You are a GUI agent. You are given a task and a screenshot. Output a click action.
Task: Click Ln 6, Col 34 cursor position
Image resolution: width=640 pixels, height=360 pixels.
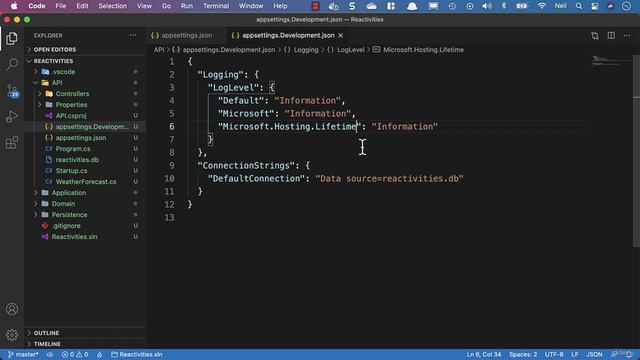484,354
